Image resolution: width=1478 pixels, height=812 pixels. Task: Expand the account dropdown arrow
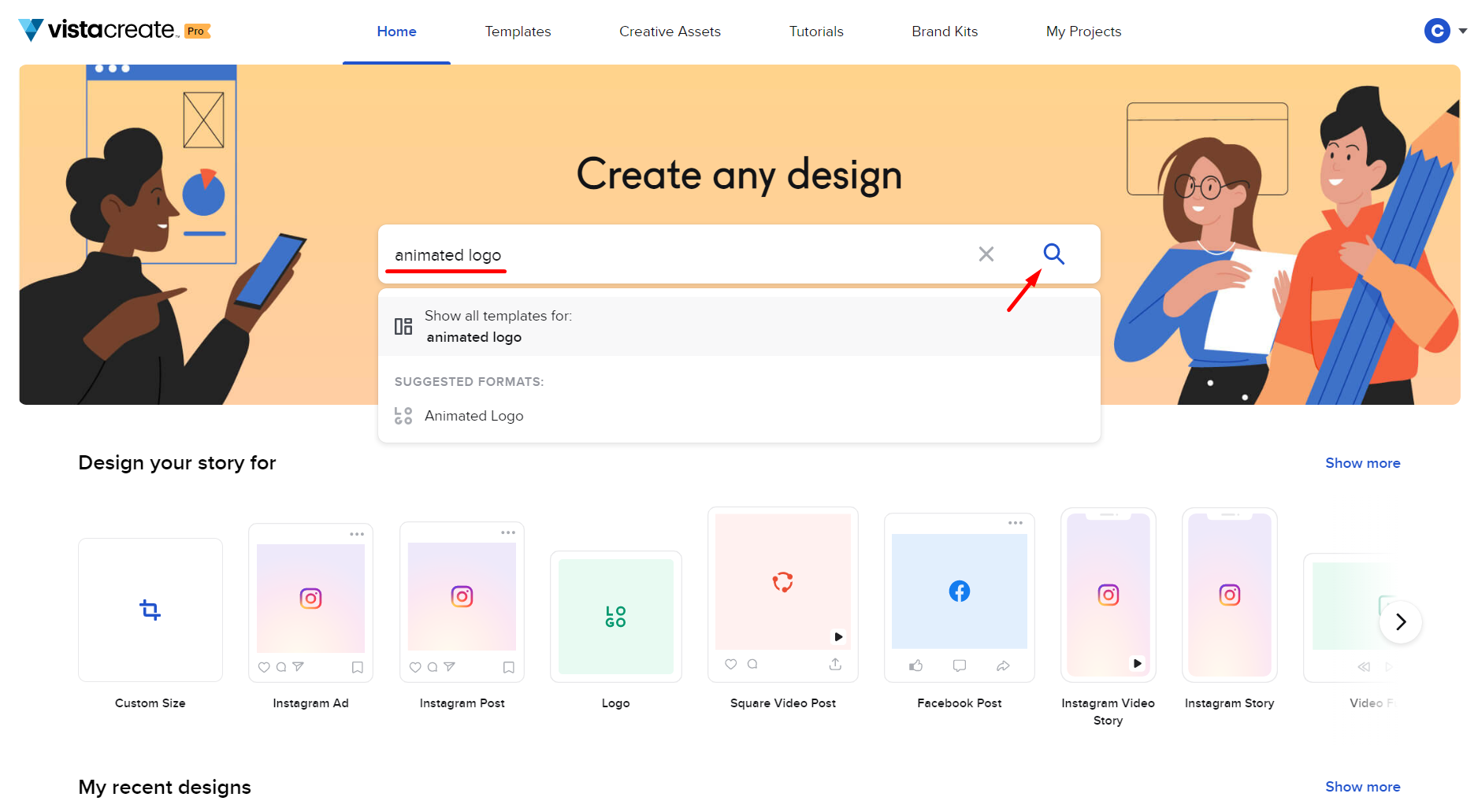1463,32
